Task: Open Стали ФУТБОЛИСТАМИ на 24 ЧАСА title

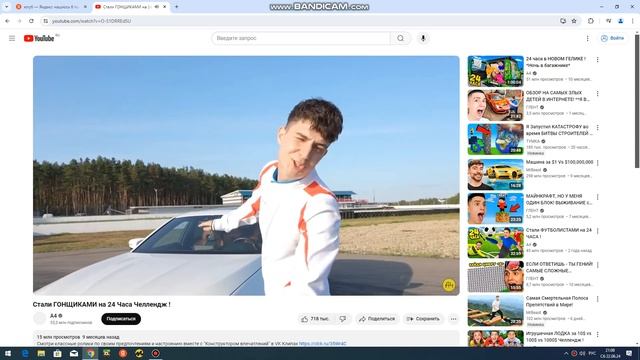Action: pos(559,233)
